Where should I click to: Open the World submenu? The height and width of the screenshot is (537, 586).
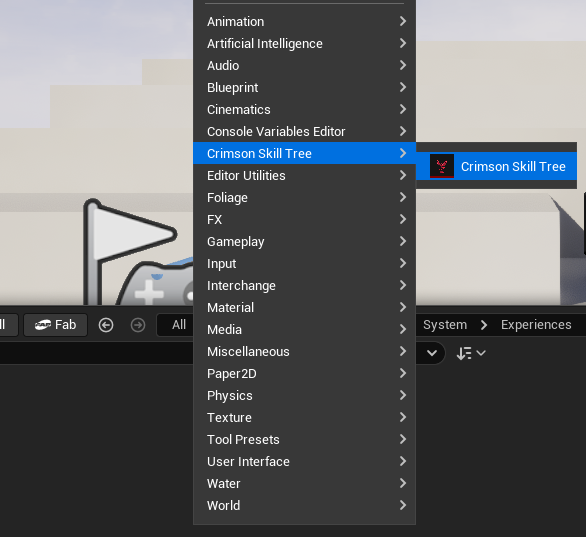(304, 506)
